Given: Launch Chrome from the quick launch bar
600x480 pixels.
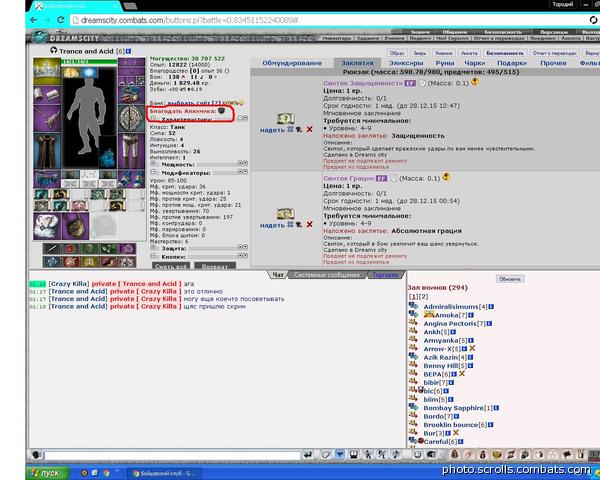Looking at the screenshot, I should pyautogui.click(x=106, y=473).
